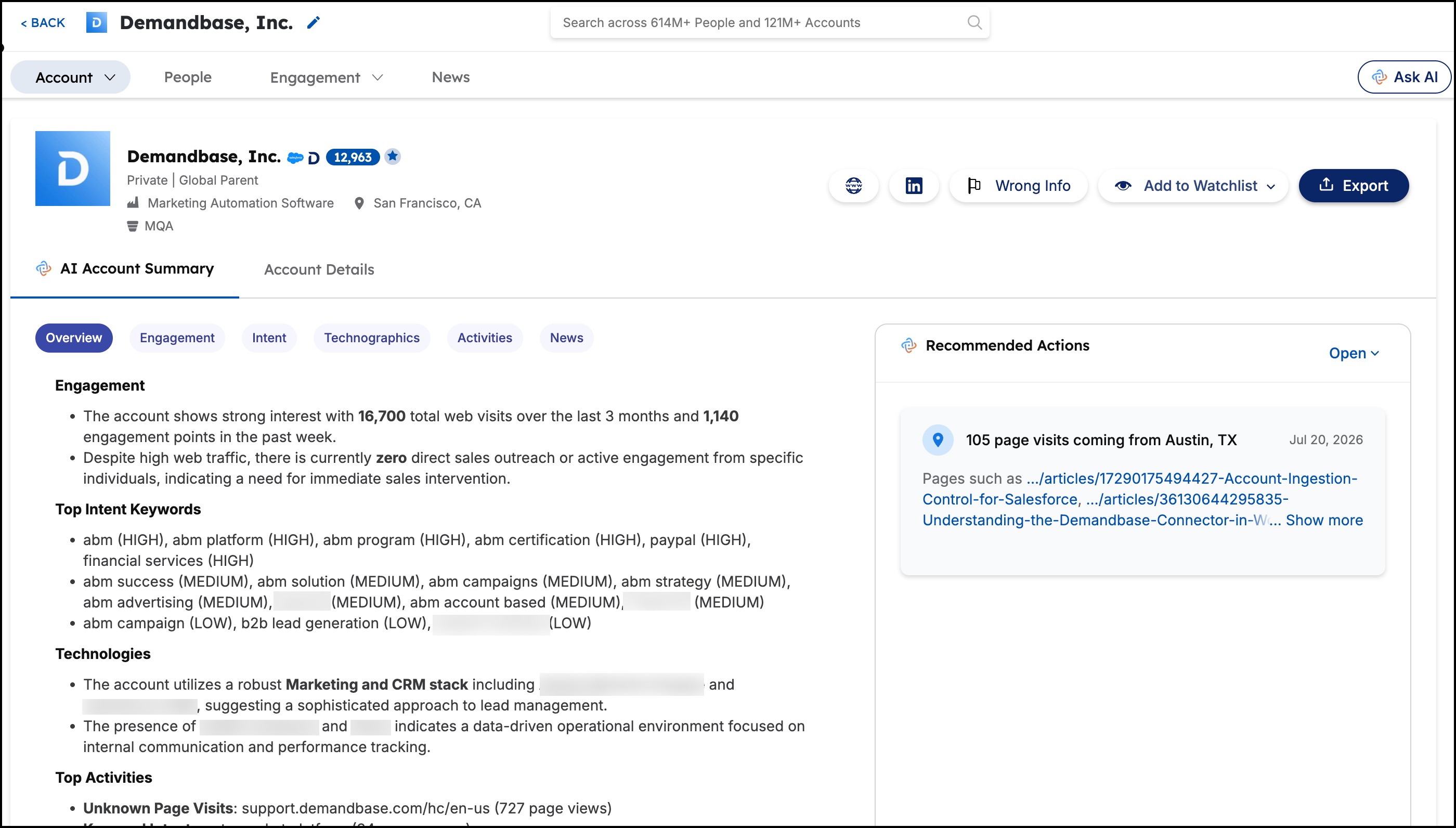Click the Top Activities heading
This screenshot has width=1456, height=828.
[x=103, y=778]
